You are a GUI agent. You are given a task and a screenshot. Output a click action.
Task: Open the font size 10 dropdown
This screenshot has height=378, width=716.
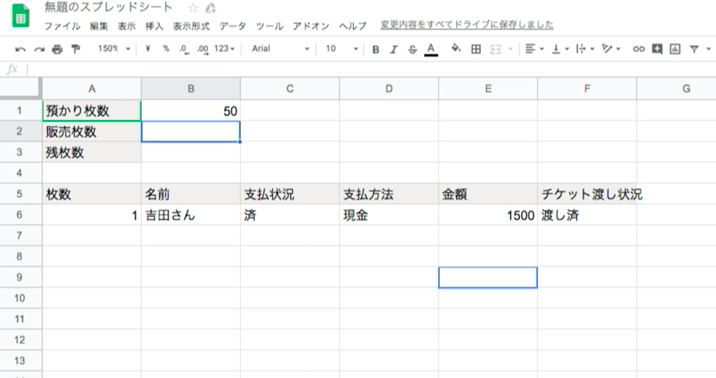pyautogui.click(x=341, y=48)
